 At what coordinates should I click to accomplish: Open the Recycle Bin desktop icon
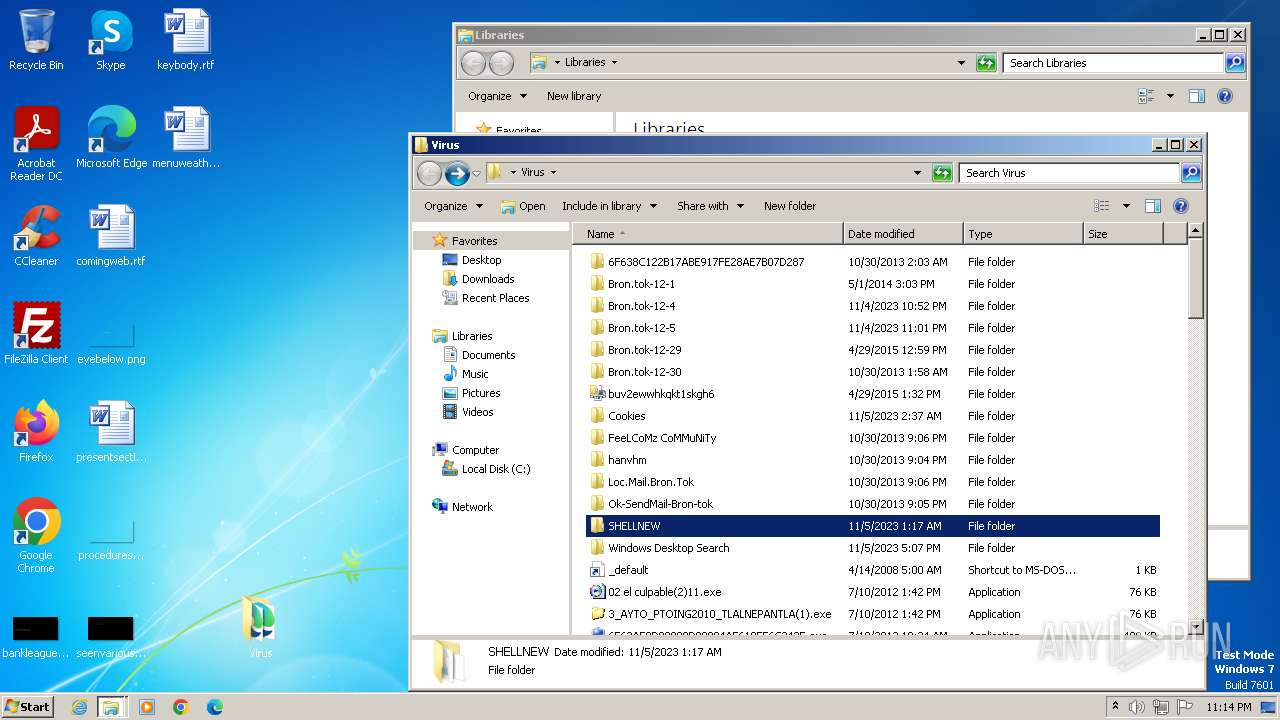[x=36, y=40]
